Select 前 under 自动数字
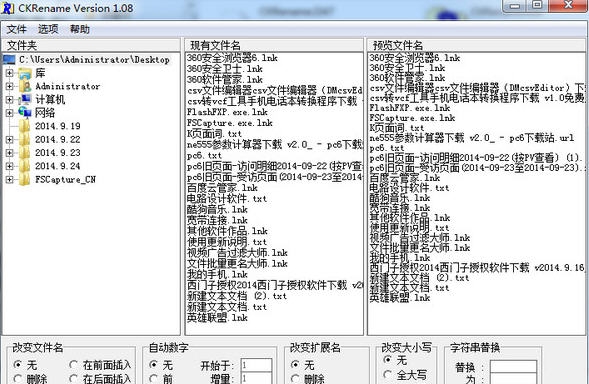Viewport: 589px width, 384px height. pos(161,378)
